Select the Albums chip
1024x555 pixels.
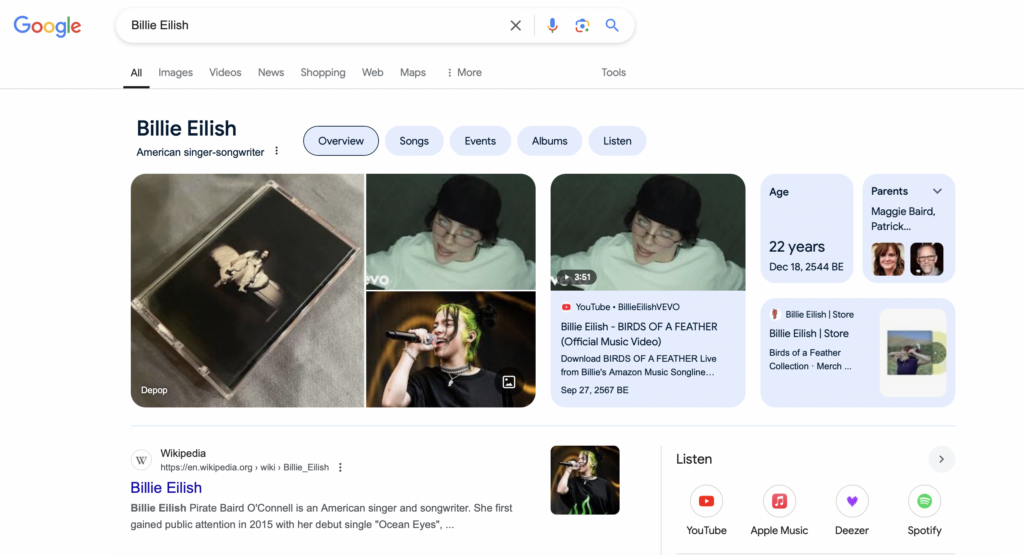click(x=549, y=141)
